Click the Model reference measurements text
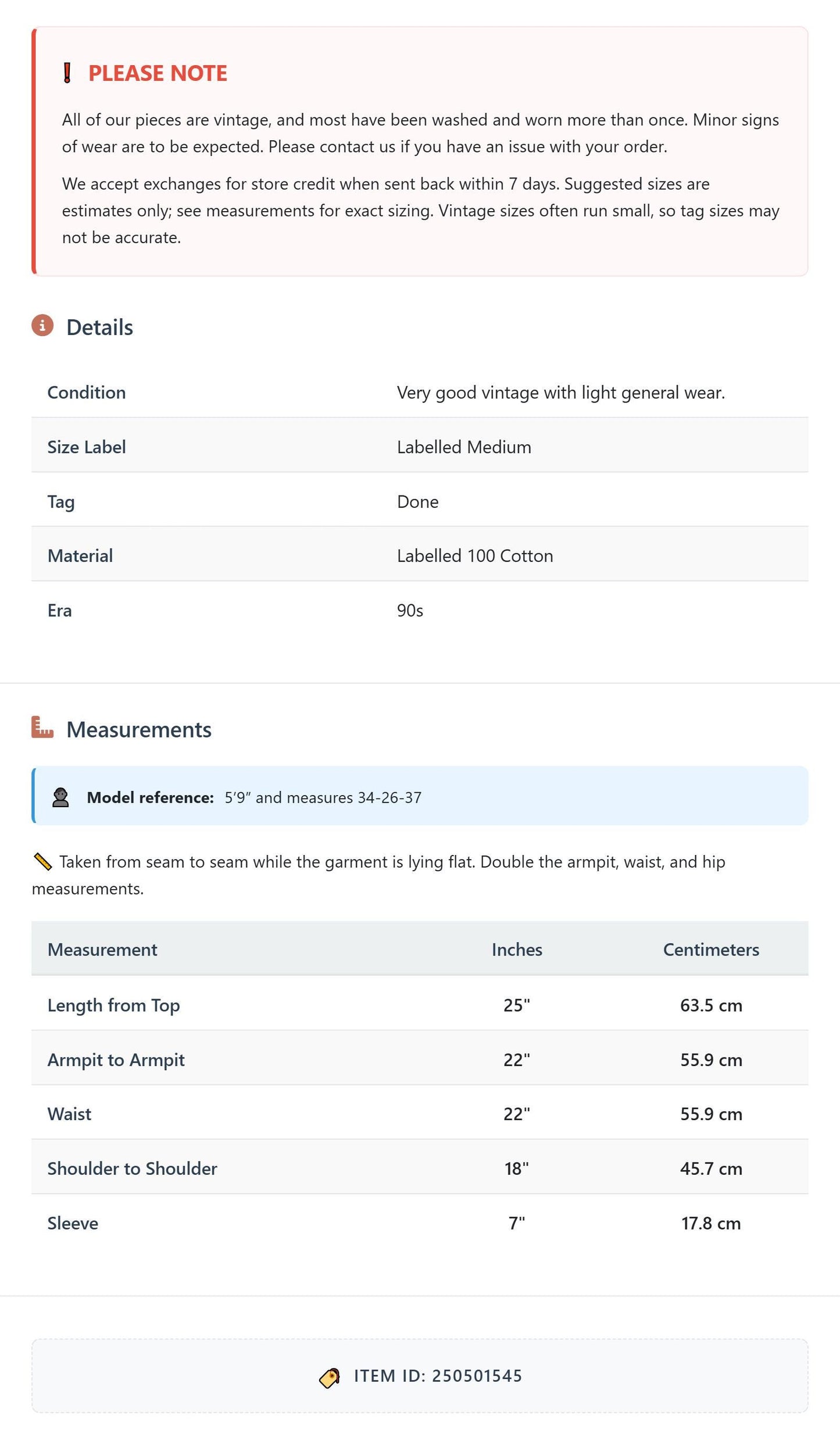This screenshot has height=1440, width=840. coord(323,797)
